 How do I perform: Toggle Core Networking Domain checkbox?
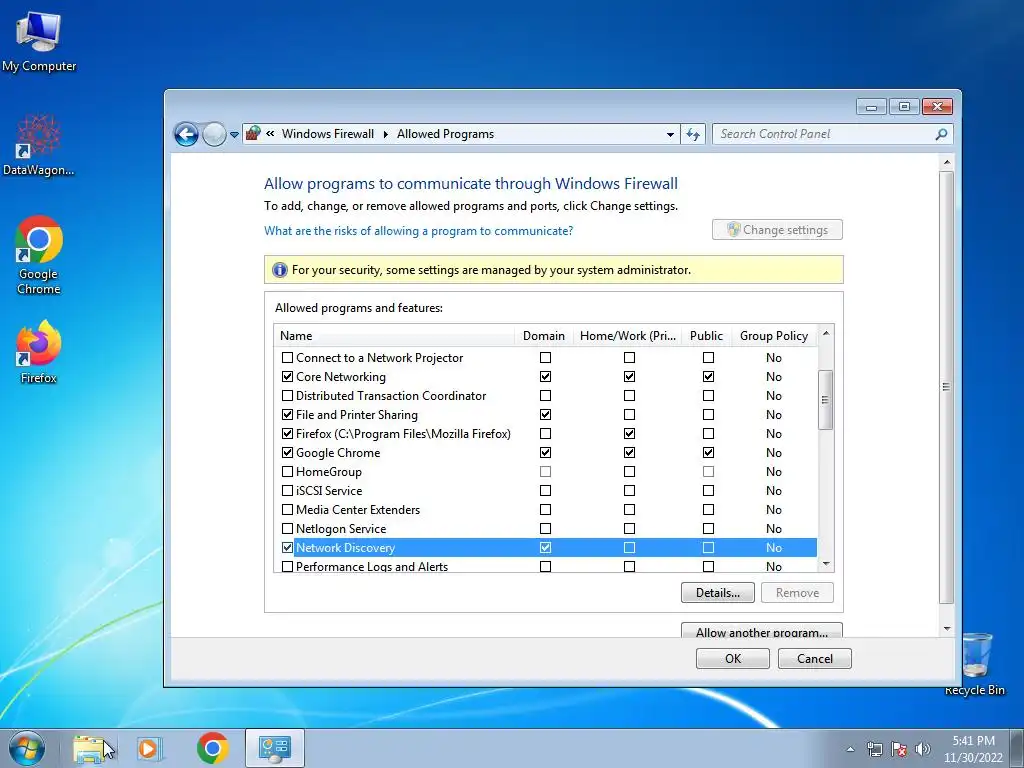pos(545,377)
